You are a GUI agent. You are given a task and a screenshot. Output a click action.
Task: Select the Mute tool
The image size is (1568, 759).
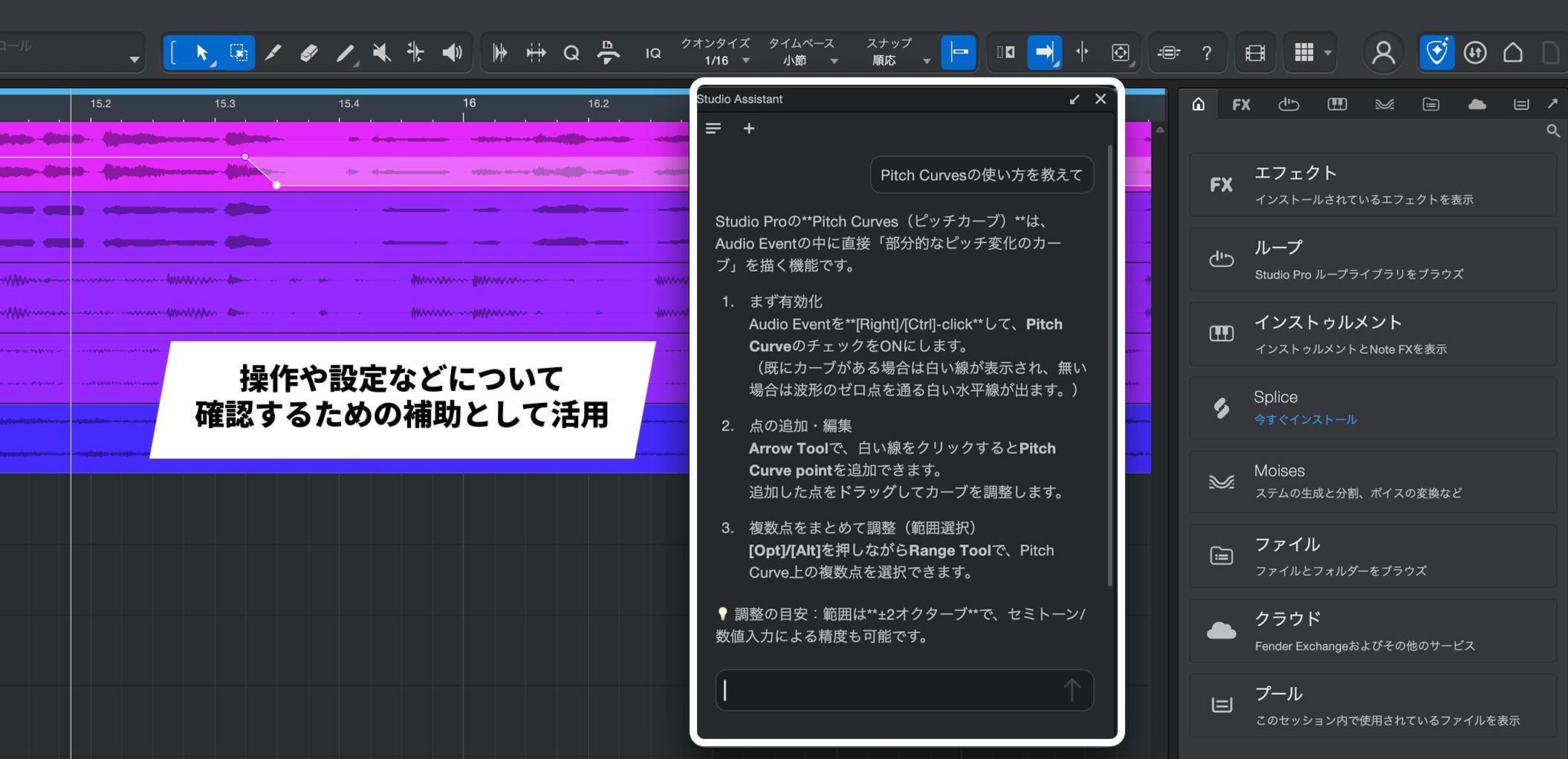381,53
